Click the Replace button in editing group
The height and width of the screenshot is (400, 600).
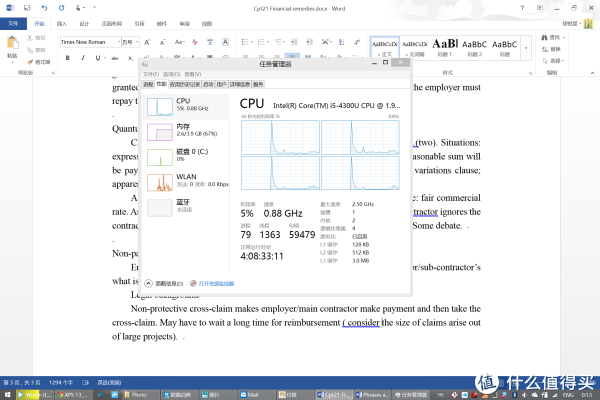tap(551, 49)
